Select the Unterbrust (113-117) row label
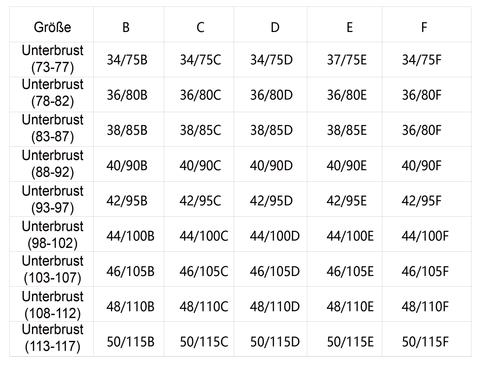480x375 pixels. click(x=52, y=338)
